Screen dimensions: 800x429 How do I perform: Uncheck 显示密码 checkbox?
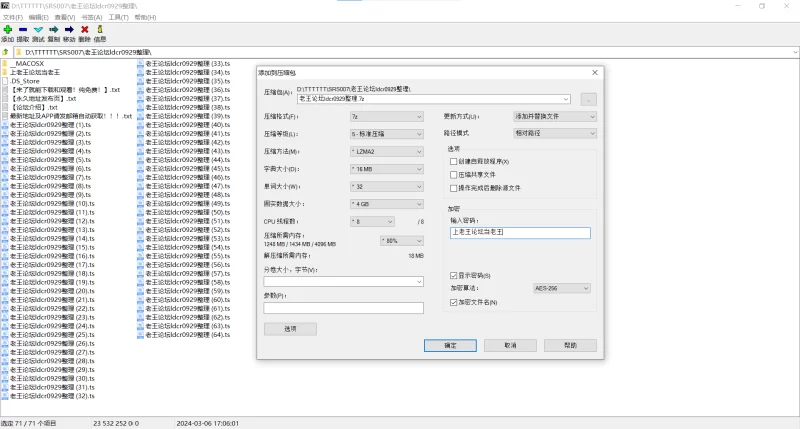[453, 275]
